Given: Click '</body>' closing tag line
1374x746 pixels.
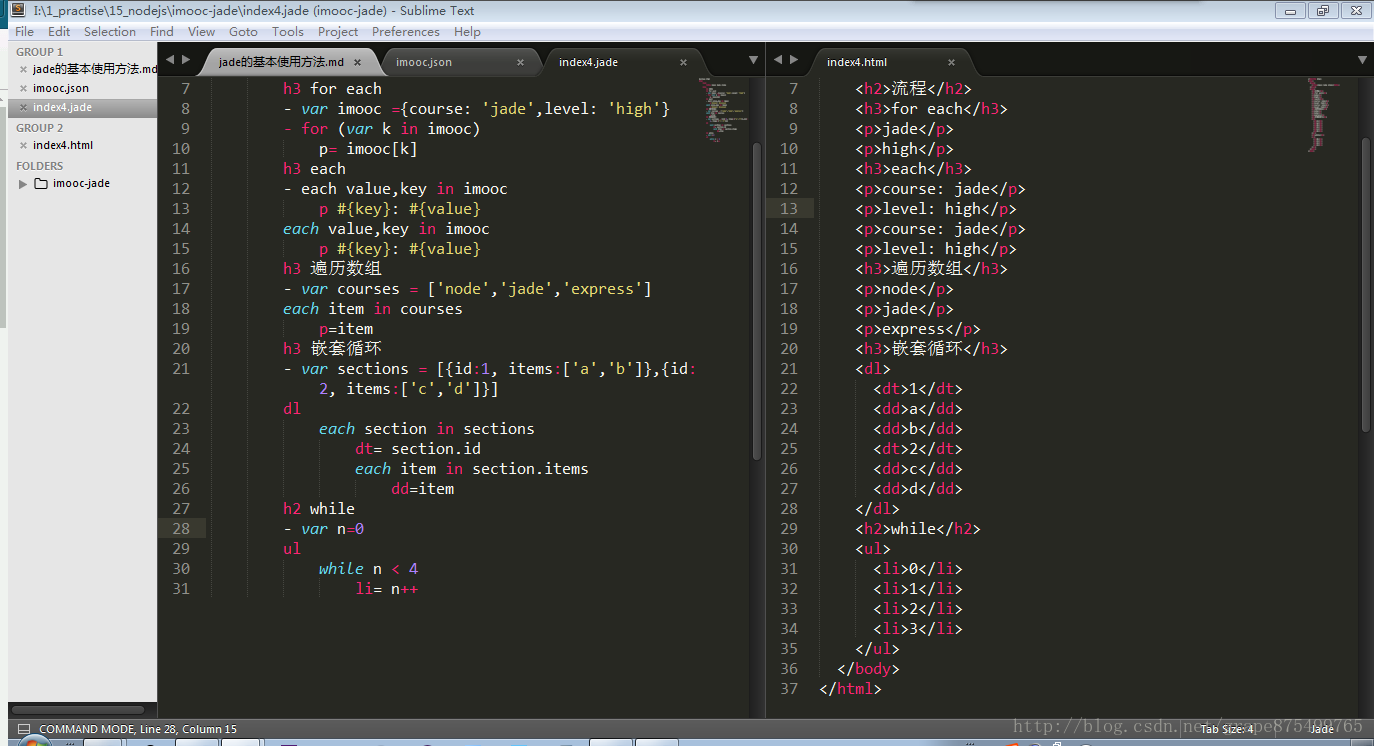Looking at the screenshot, I should (869, 669).
